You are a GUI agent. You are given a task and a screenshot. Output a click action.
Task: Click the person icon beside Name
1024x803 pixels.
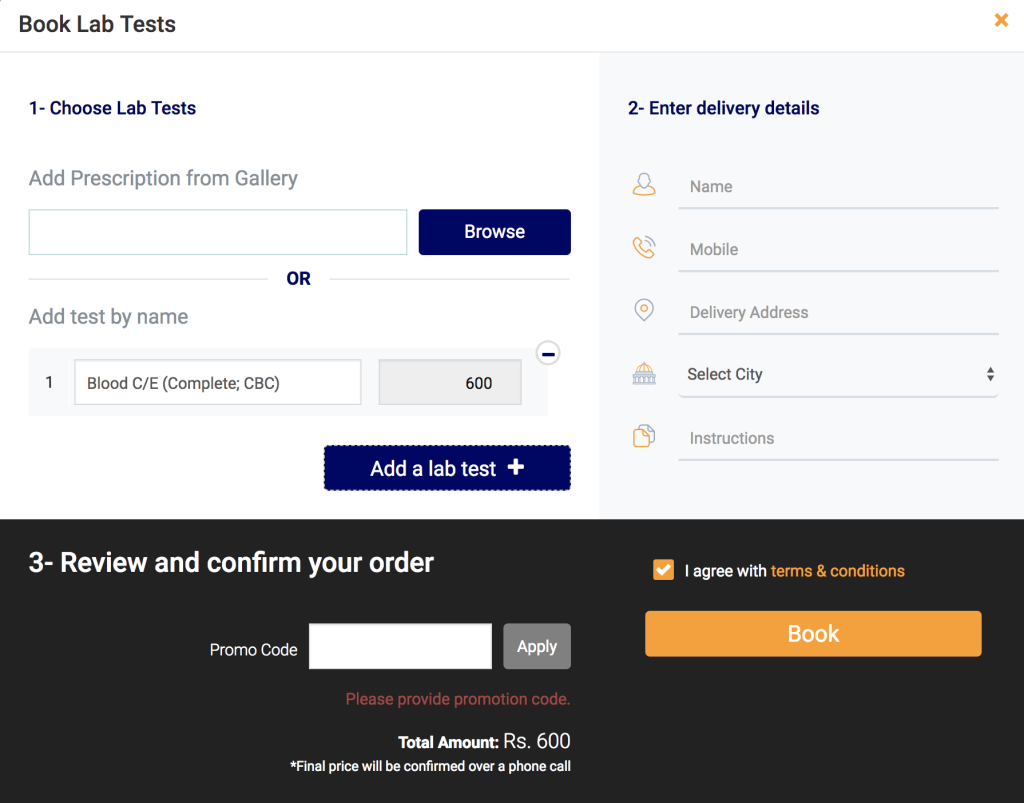point(644,185)
